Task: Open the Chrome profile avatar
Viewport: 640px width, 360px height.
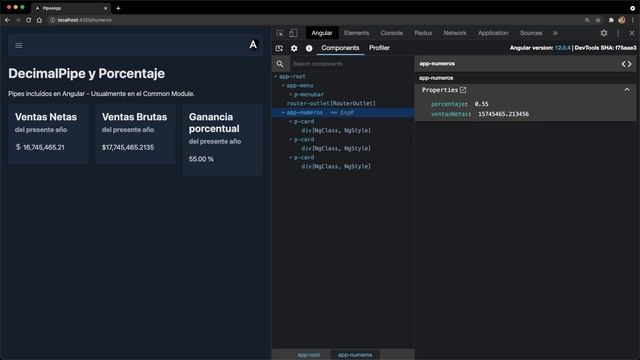Action: coord(622,20)
